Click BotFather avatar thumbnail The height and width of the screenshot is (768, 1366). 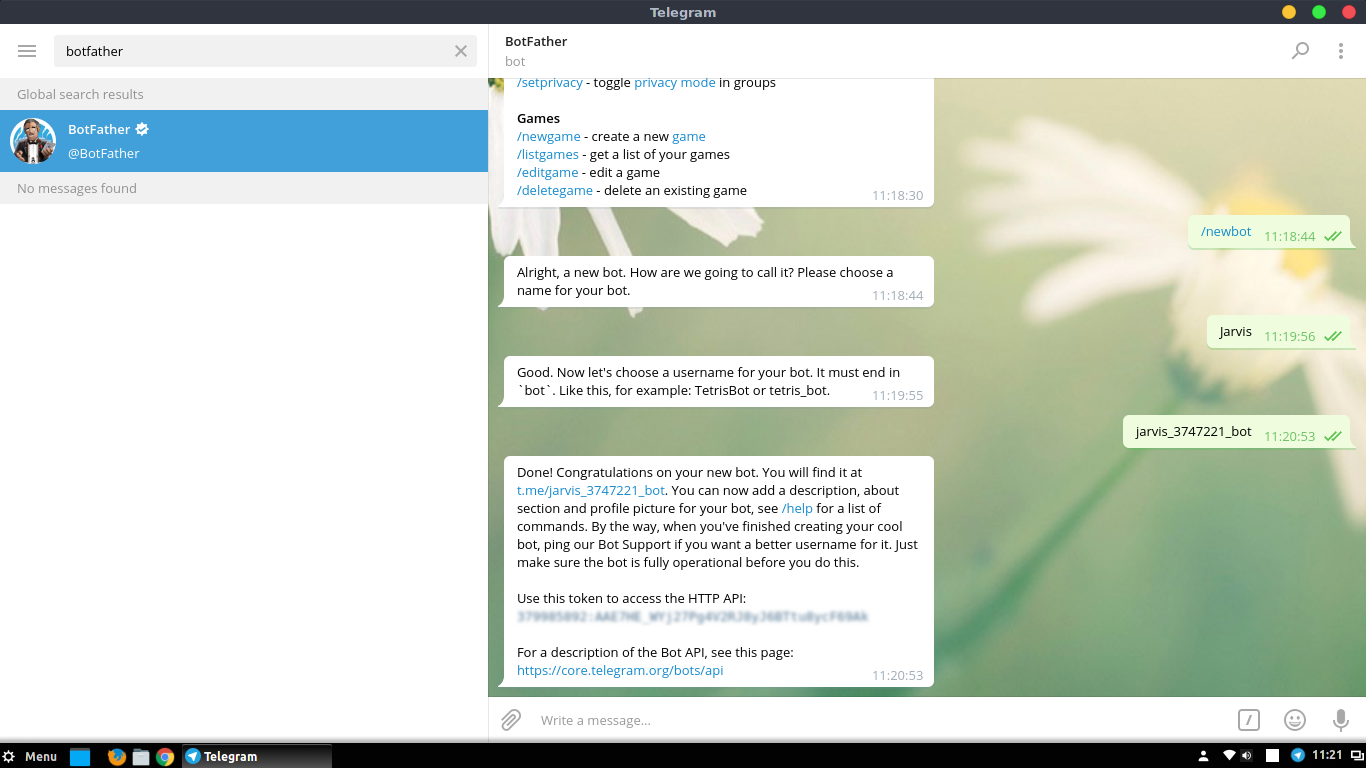33,141
